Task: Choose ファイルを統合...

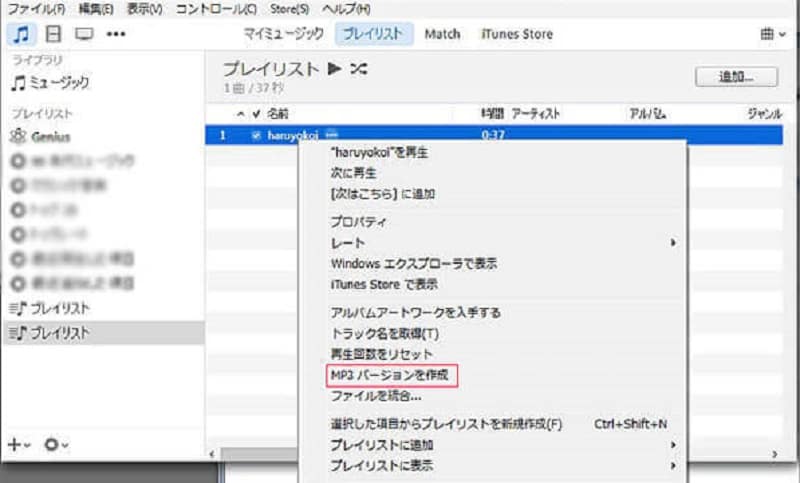Action: coord(376,396)
